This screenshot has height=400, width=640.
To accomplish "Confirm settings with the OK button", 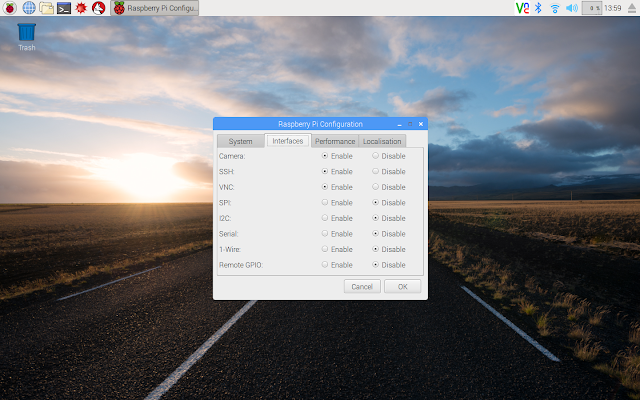I will [x=402, y=287].
